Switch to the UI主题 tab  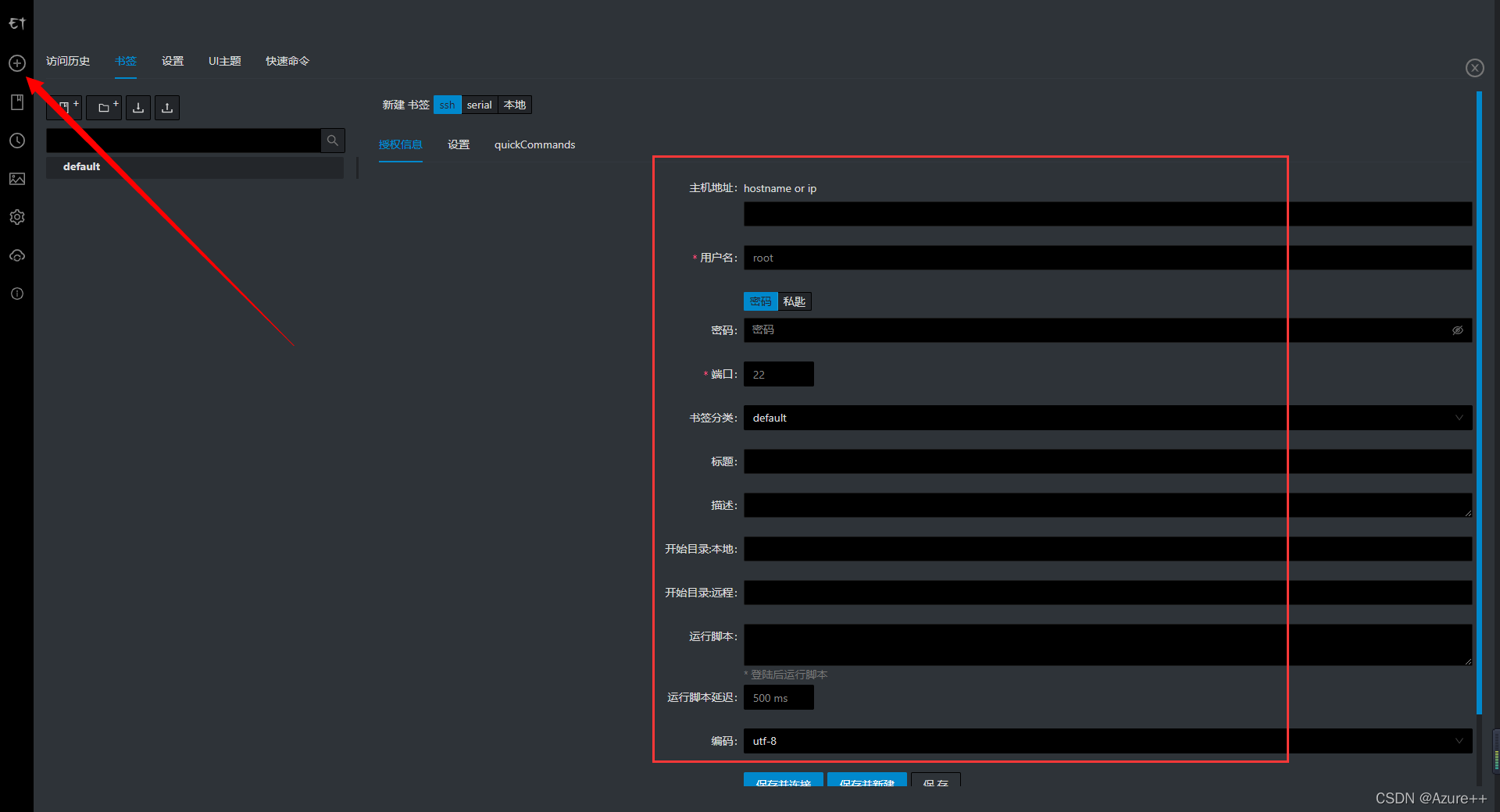click(225, 61)
